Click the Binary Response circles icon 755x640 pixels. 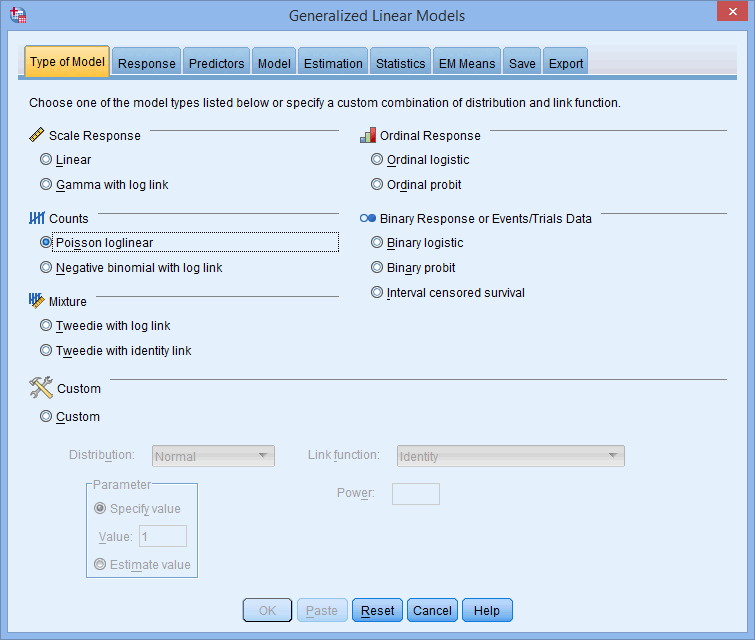(368, 218)
